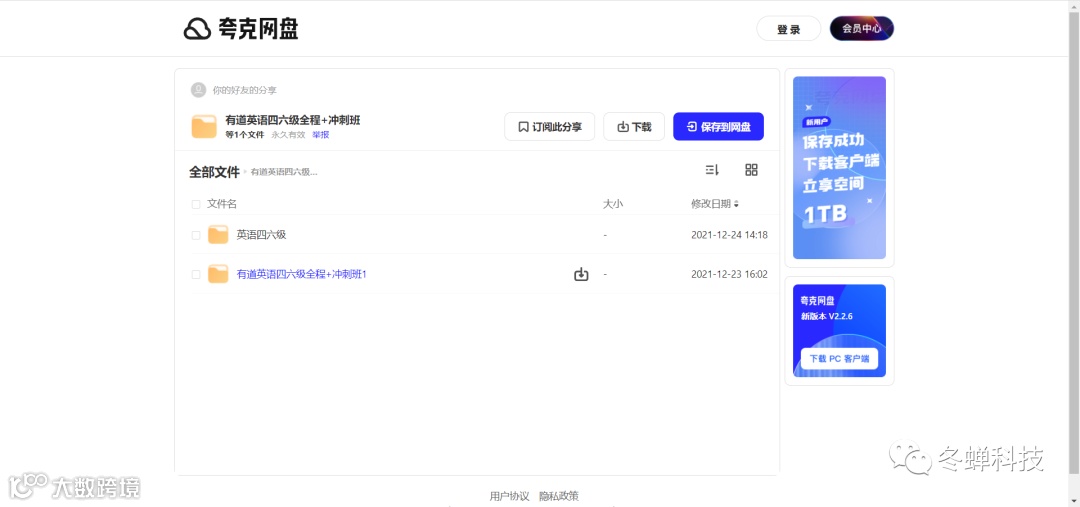This screenshot has width=1080, height=507.
Task: Click 订阅此分享 button
Action: coord(549,127)
